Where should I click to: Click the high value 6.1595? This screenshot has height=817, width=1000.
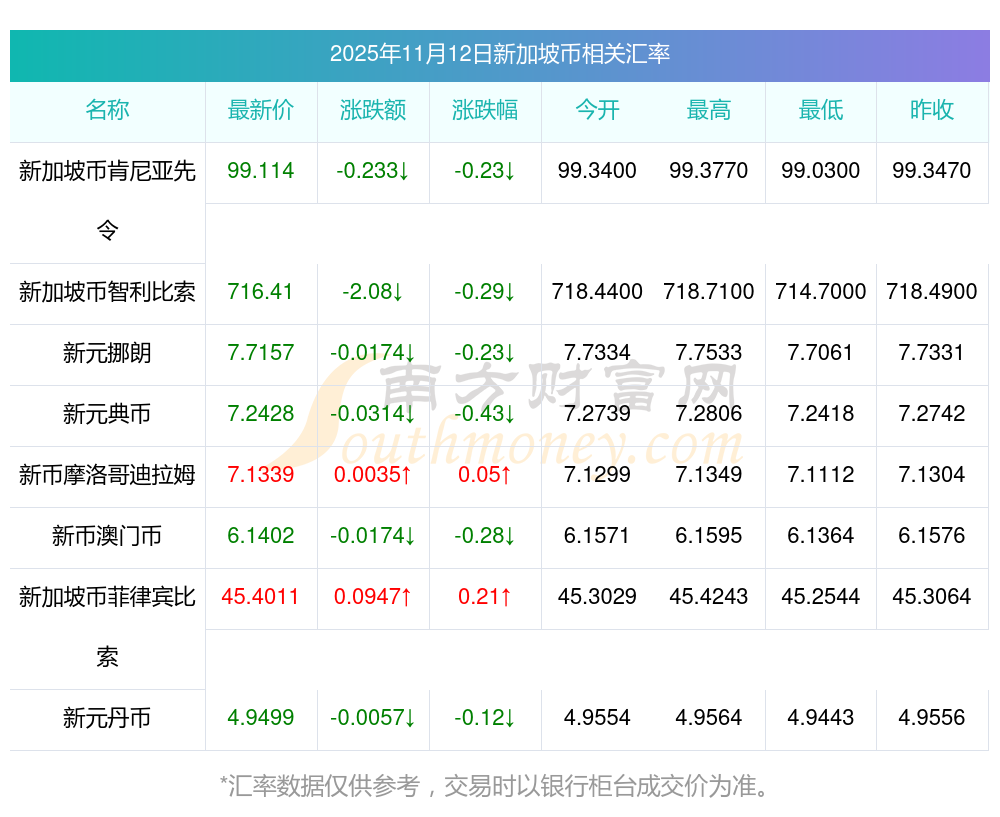pos(709,536)
